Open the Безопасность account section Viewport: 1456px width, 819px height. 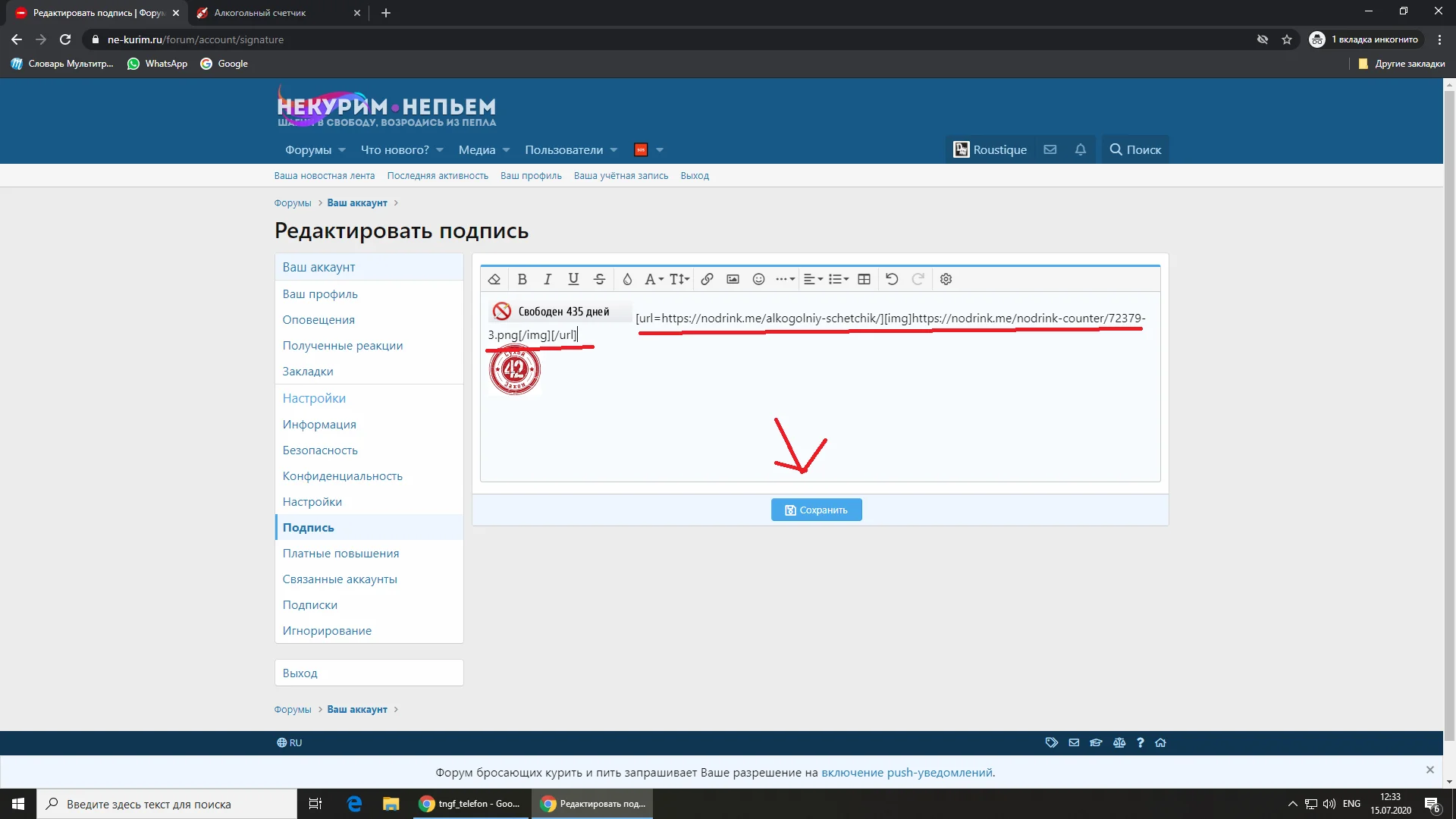(320, 450)
